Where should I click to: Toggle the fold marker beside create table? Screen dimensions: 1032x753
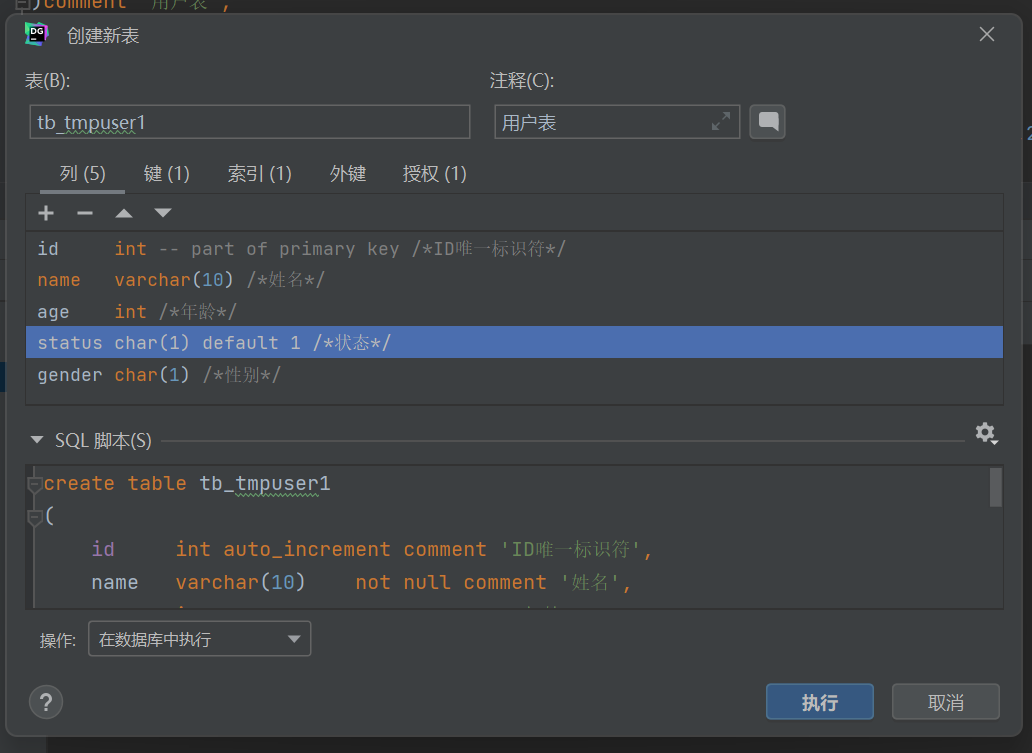(x=35, y=484)
